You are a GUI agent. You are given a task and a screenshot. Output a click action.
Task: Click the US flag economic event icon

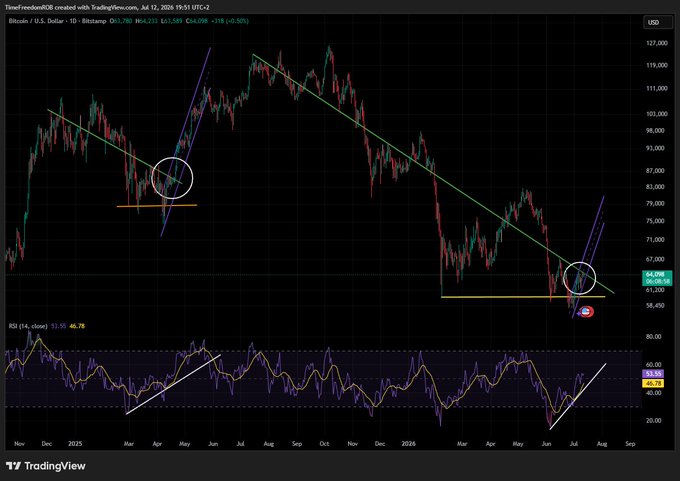point(586,311)
